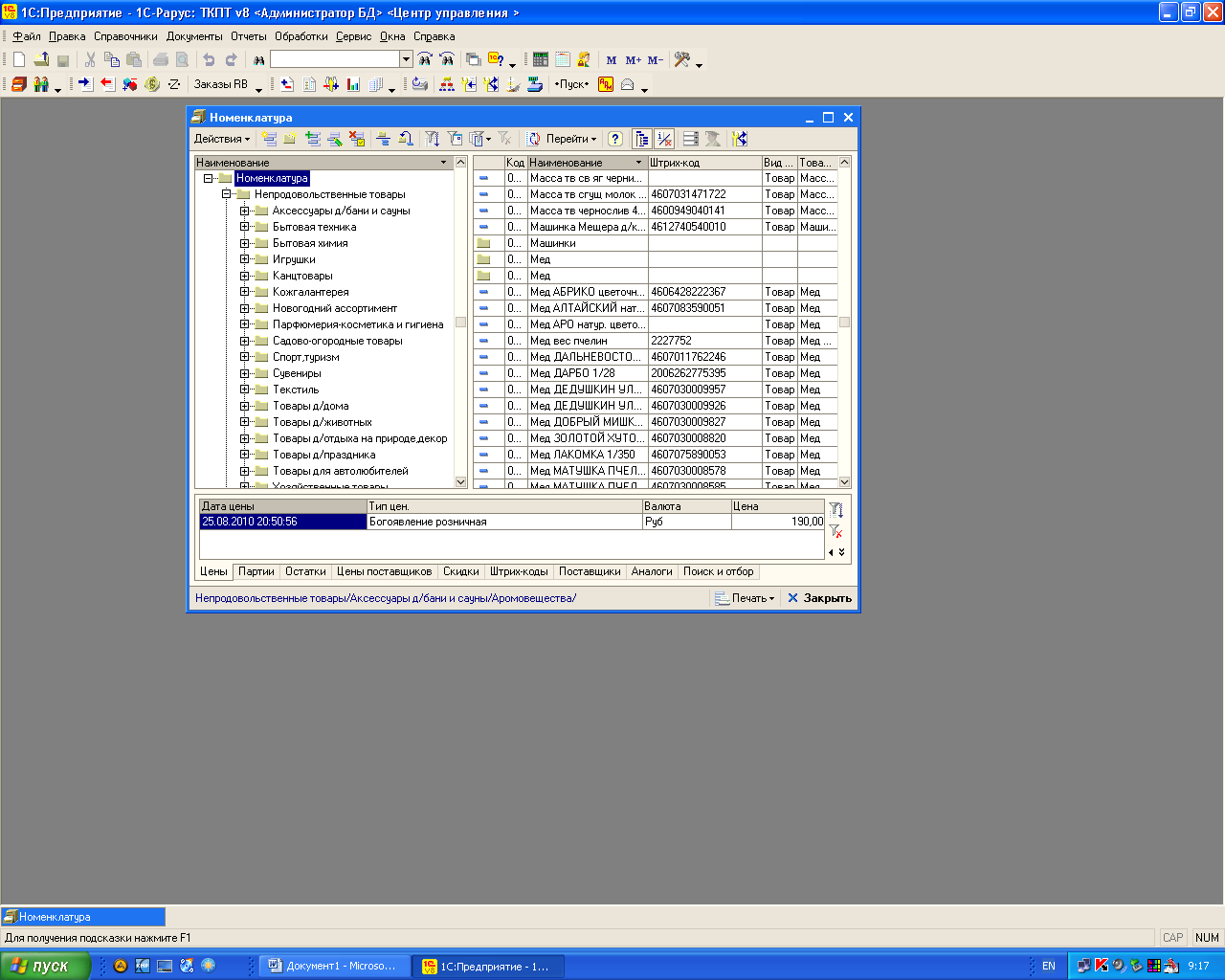Click the Undo arrow icon
The image size is (1225, 980).
click(x=209, y=59)
